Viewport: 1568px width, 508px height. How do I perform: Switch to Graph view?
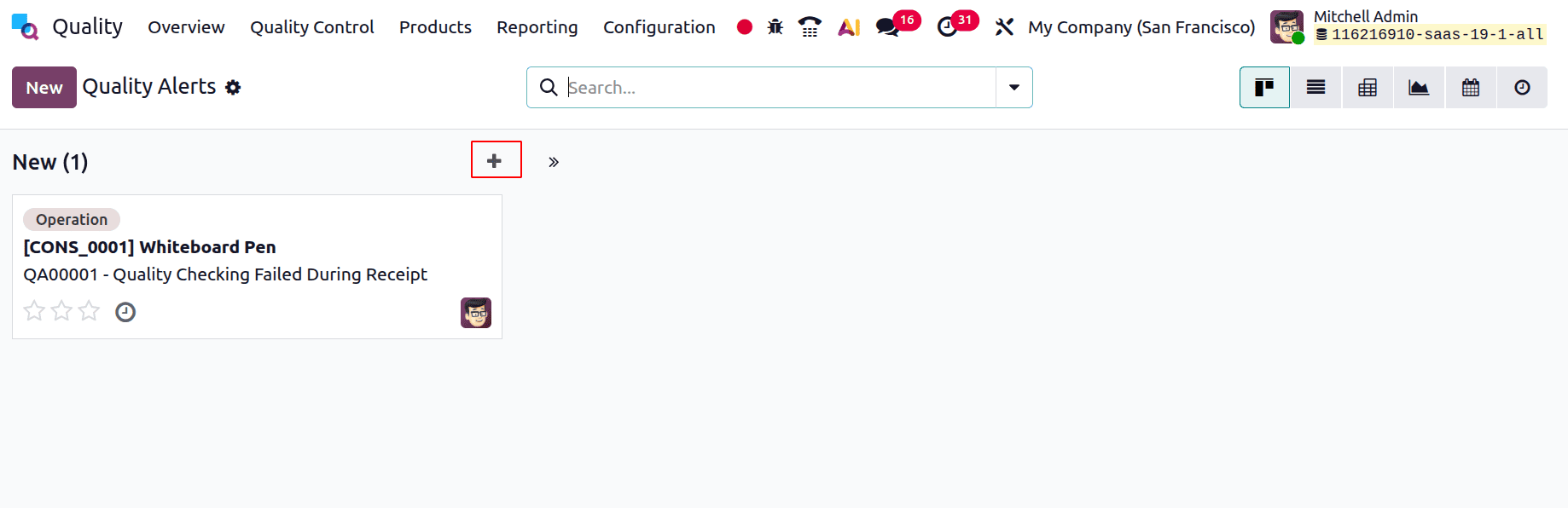[x=1419, y=87]
